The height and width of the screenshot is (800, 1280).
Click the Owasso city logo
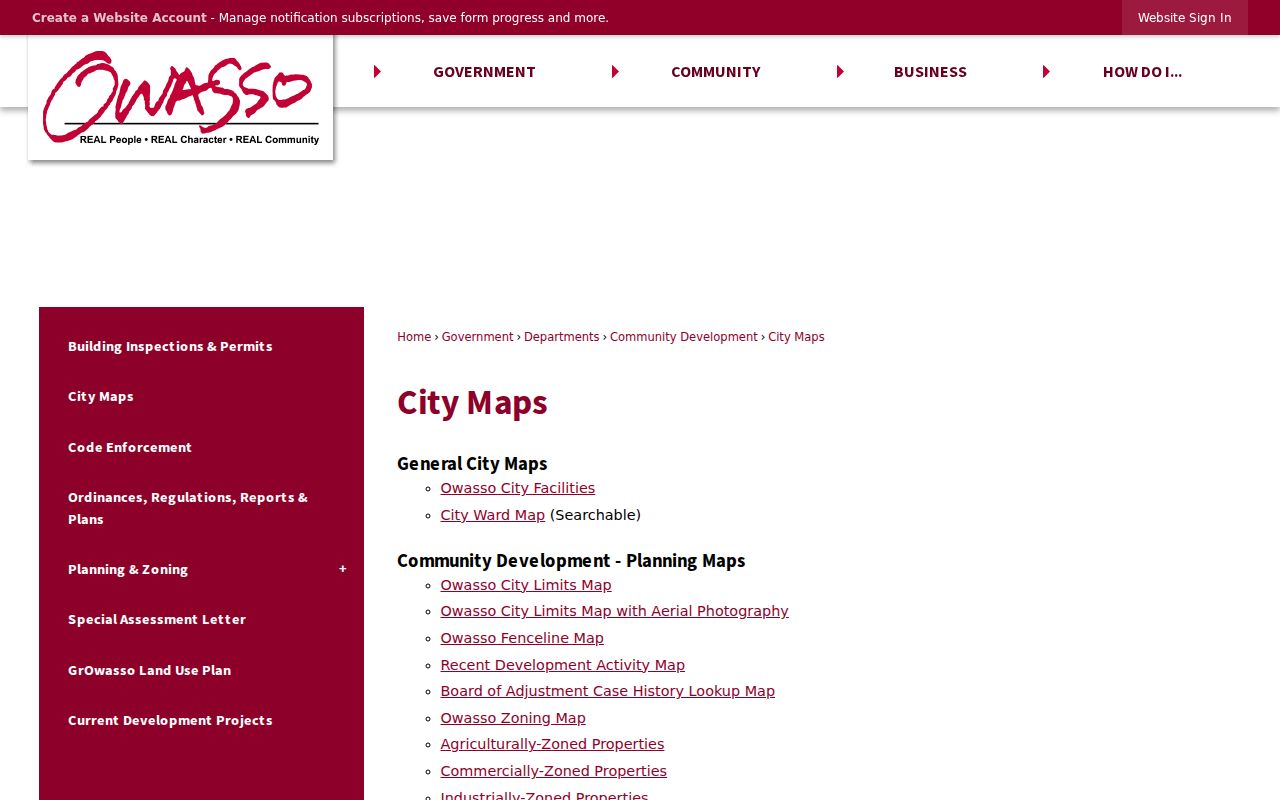(x=181, y=98)
